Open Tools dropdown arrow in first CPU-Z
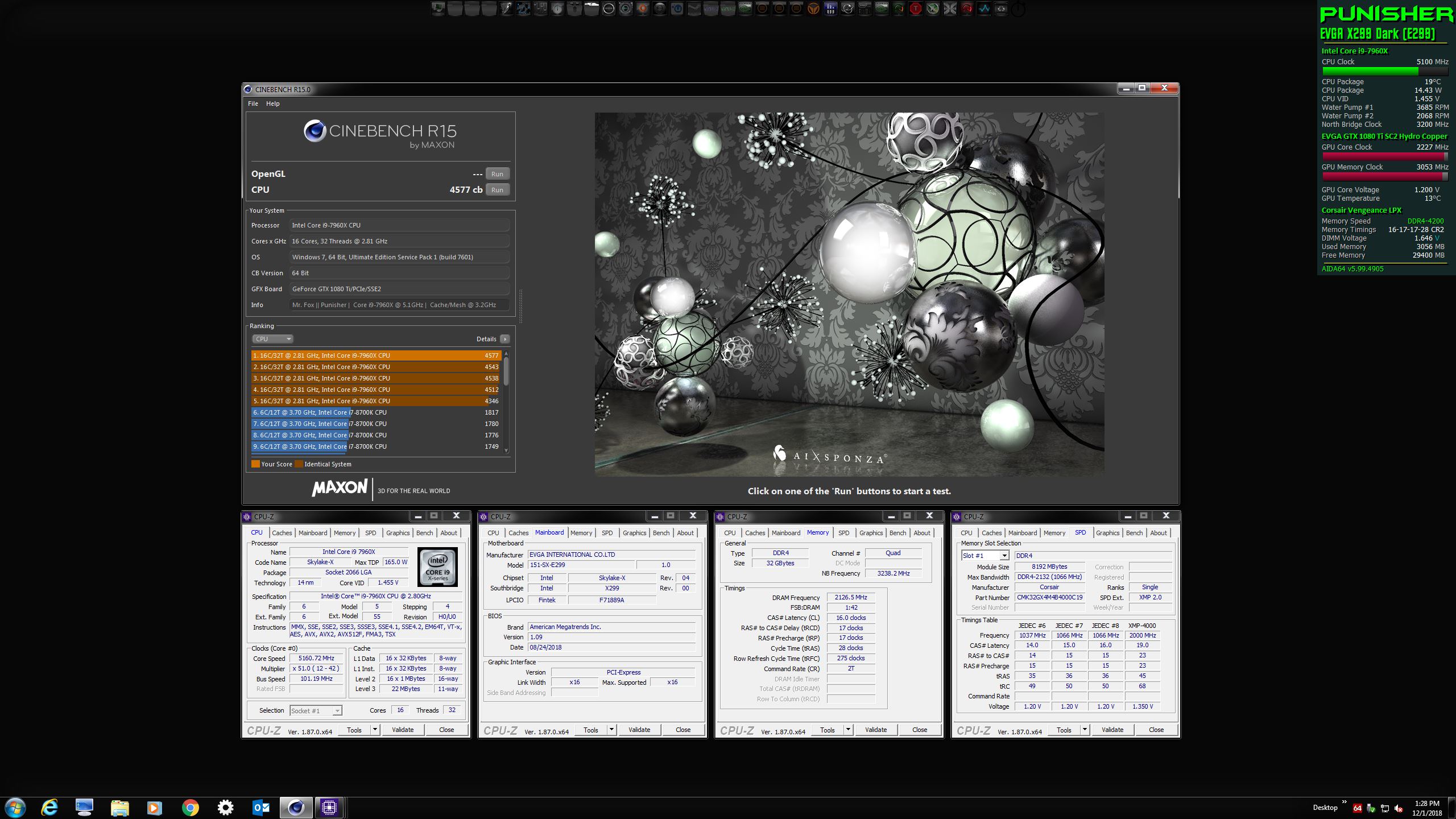1456x819 pixels. coord(375,730)
